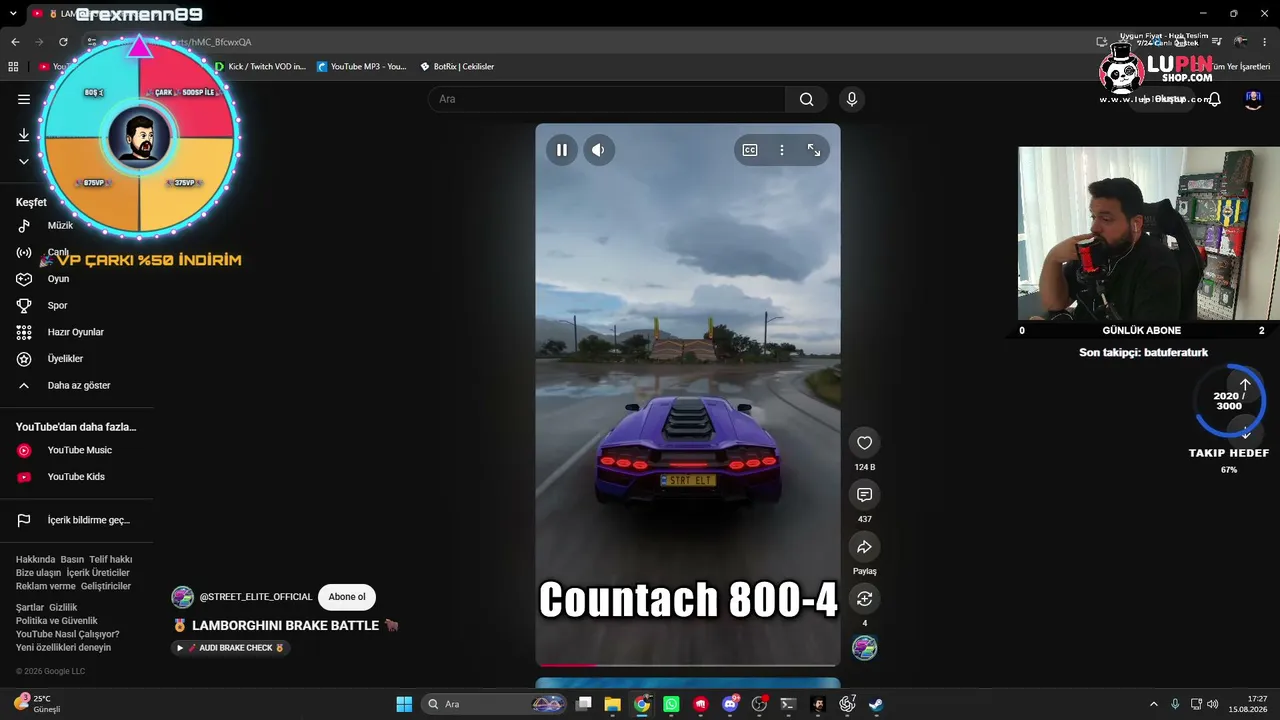Open the browser profile avatar
The image size is (1280, 720).
coord(1240,42)
